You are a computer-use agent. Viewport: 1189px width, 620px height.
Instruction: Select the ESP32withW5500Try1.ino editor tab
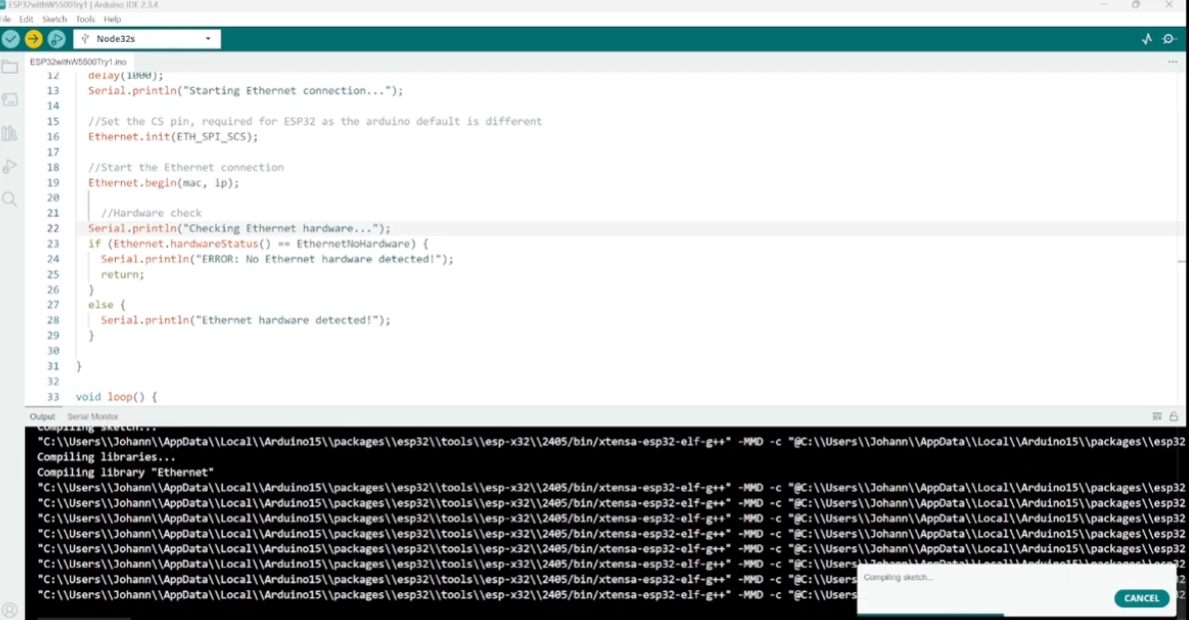(x=78, y=62)
